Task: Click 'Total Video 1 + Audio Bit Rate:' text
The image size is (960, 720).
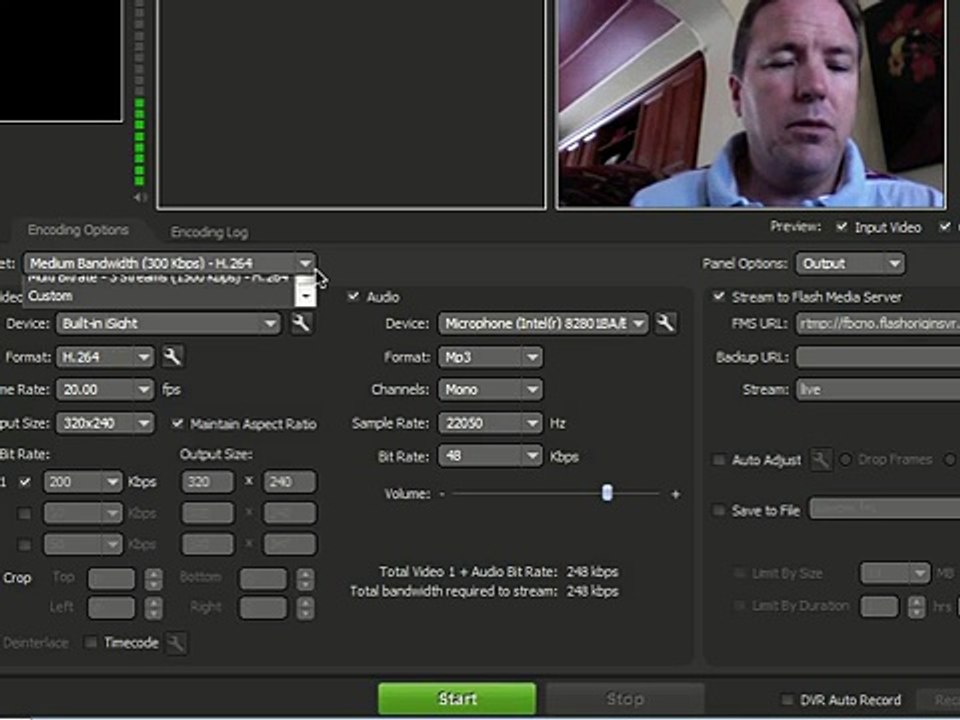Action: pyautogui.click(x=468, y=572)
